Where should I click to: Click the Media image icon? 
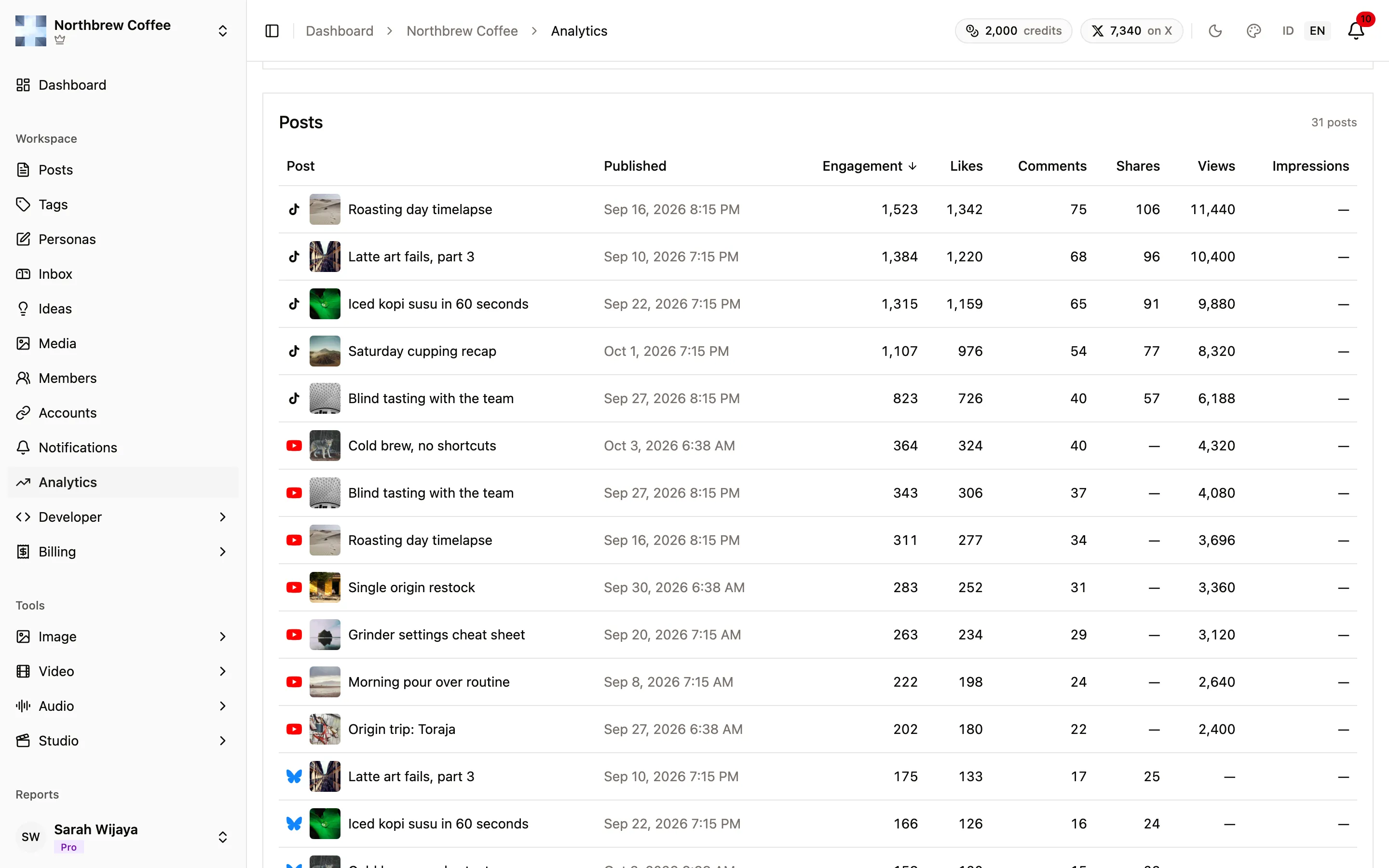coord(23,343)
